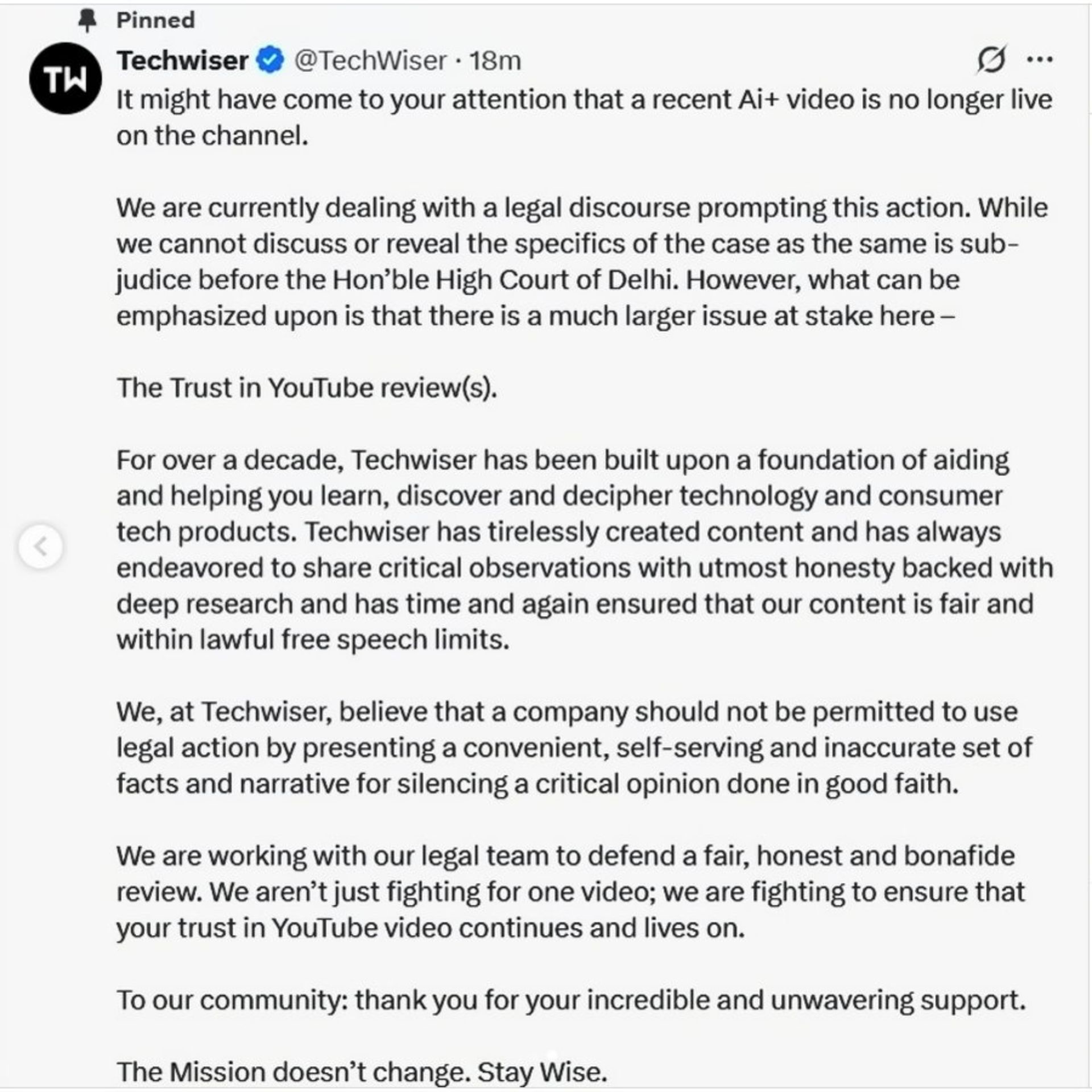Screen dimensions: 1092x1092
Task: Open the three-dot more options menu
Action: point(1040,59)
